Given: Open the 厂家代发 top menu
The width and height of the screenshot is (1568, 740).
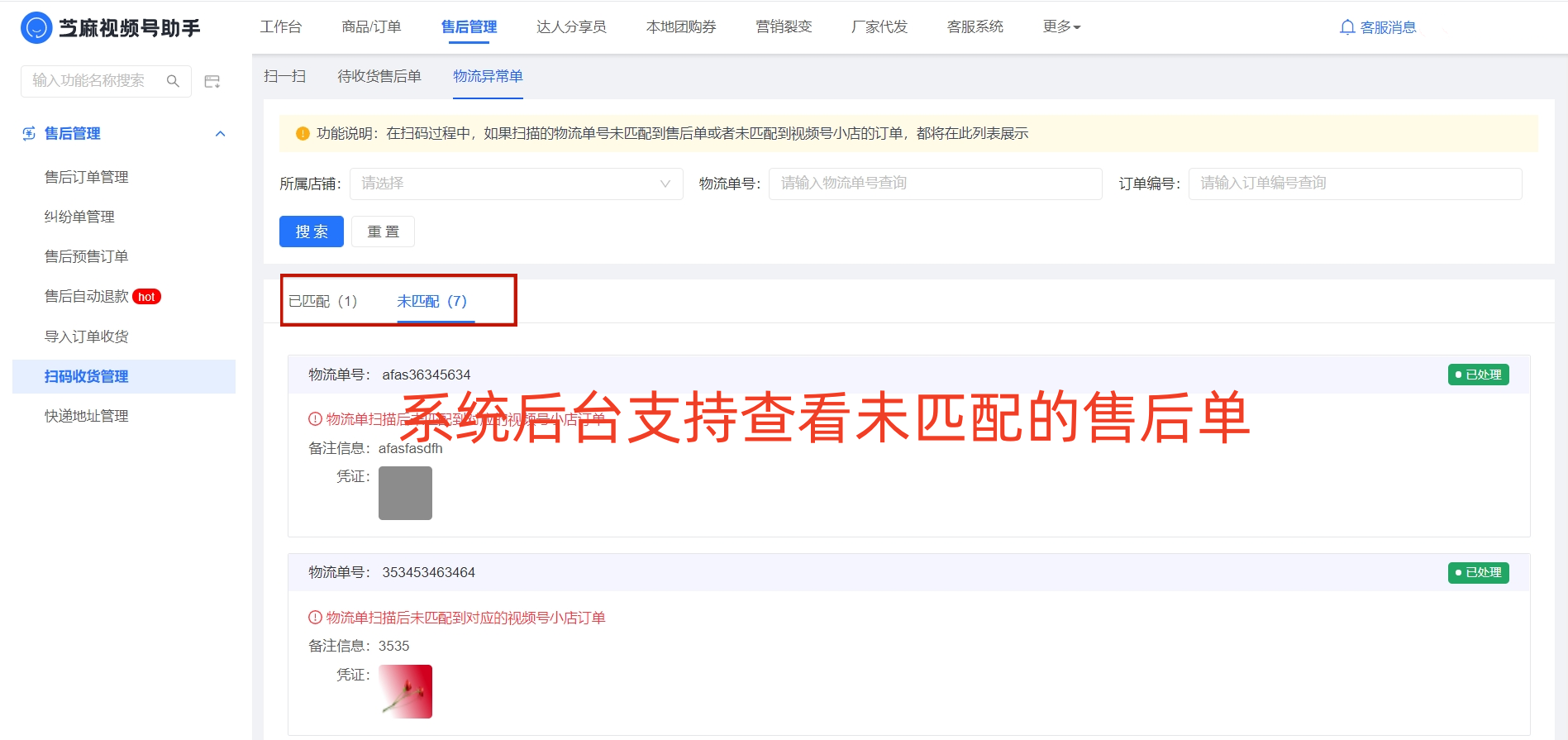Looking at the screenshot, I should (879, 26).
